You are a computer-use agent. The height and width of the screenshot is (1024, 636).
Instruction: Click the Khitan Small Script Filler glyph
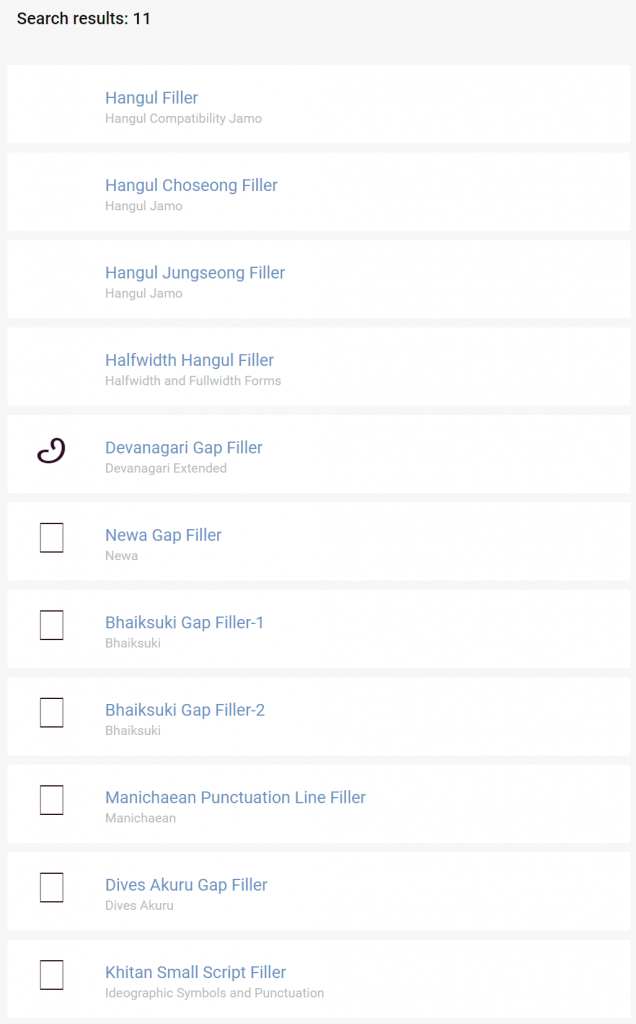pos(51,975)
